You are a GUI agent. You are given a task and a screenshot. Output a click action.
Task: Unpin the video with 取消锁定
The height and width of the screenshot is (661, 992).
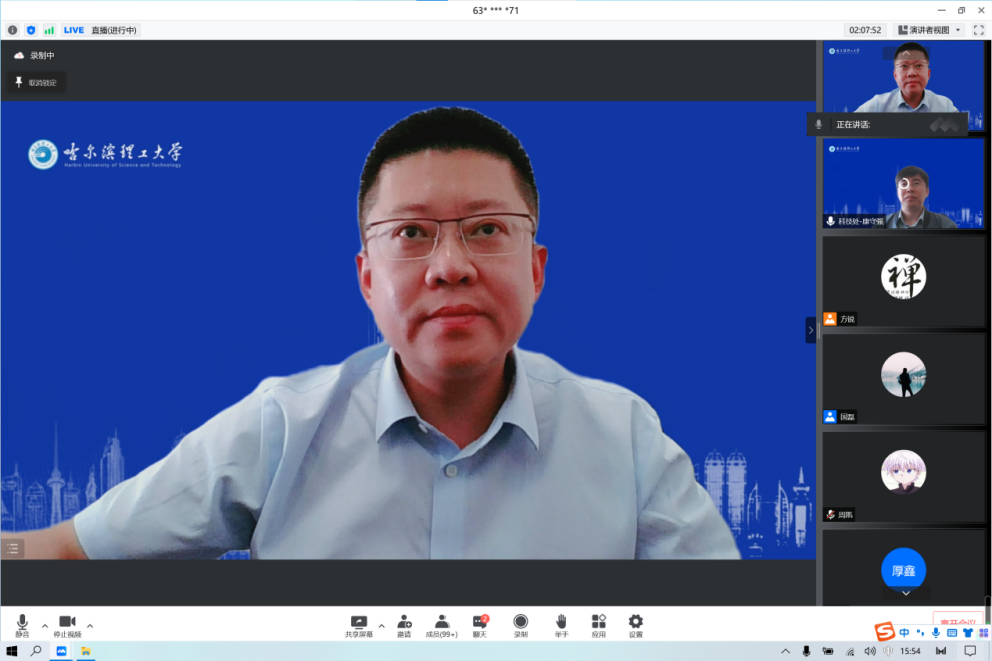coord(36,82)
